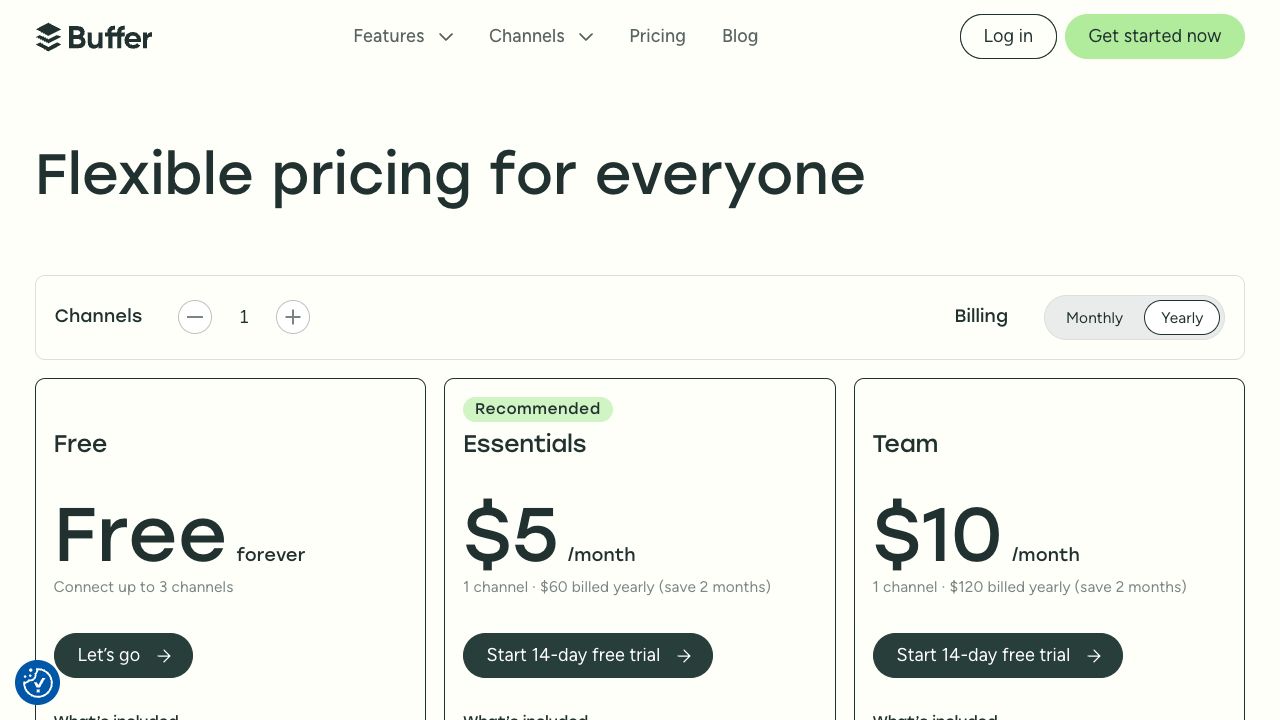Screen dimensions: 1280x720
Task: Go to the Pricing page
Action: tap(657, 36)
